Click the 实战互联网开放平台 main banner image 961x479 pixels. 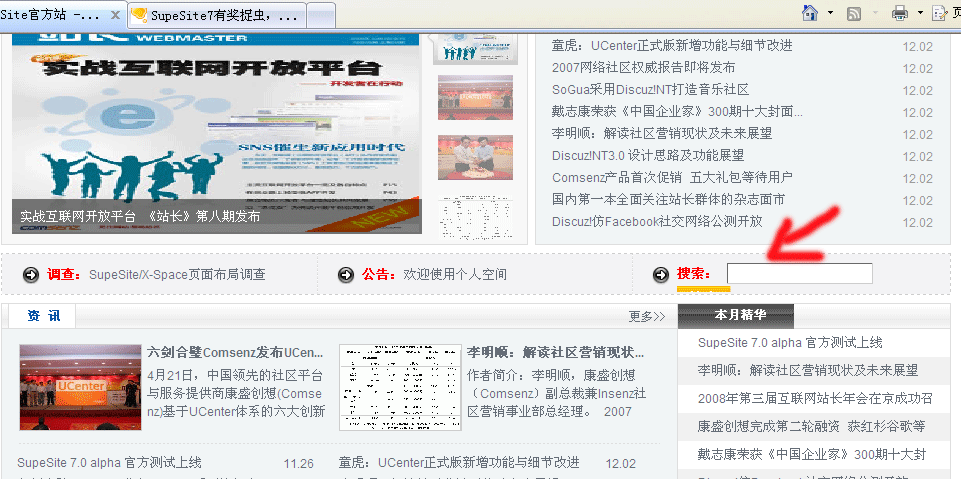[x=216, y=134]
